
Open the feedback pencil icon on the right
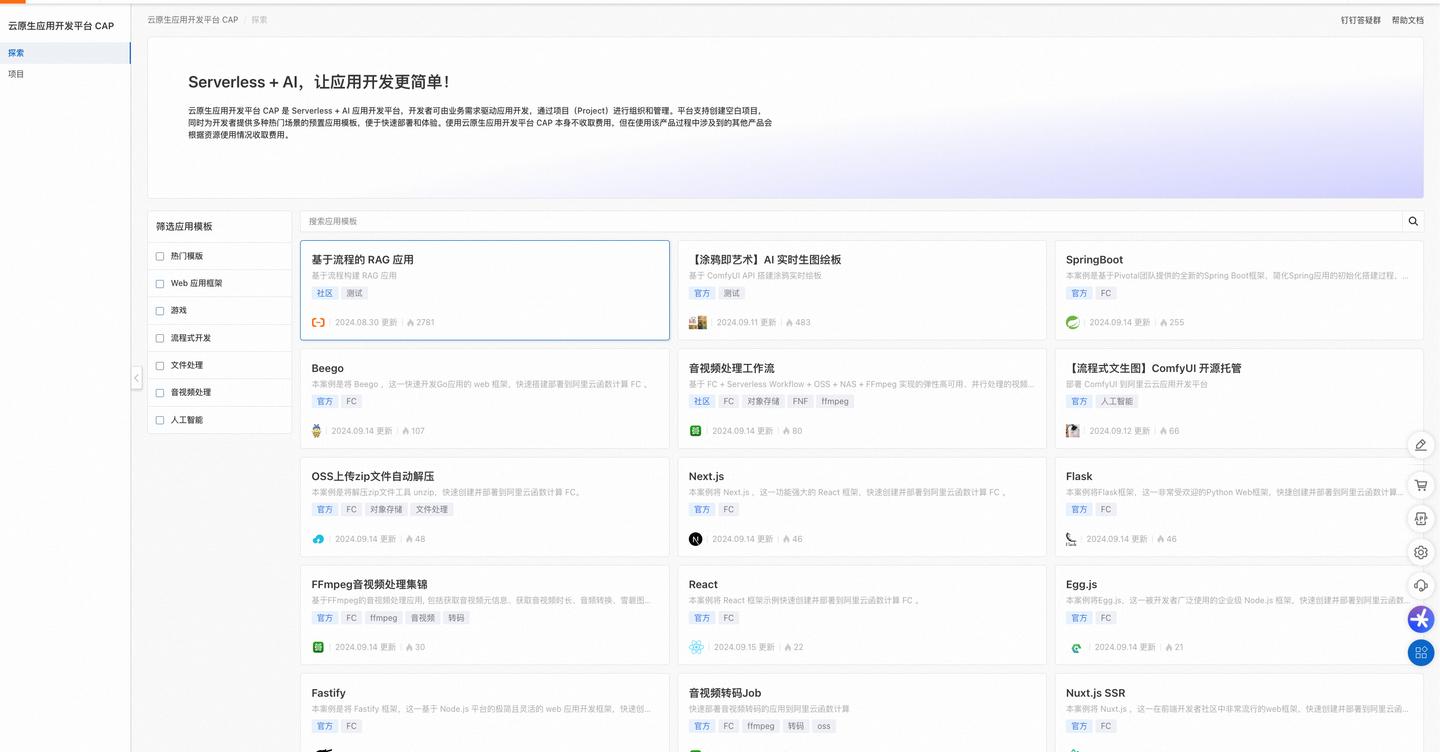[1420, 445]
